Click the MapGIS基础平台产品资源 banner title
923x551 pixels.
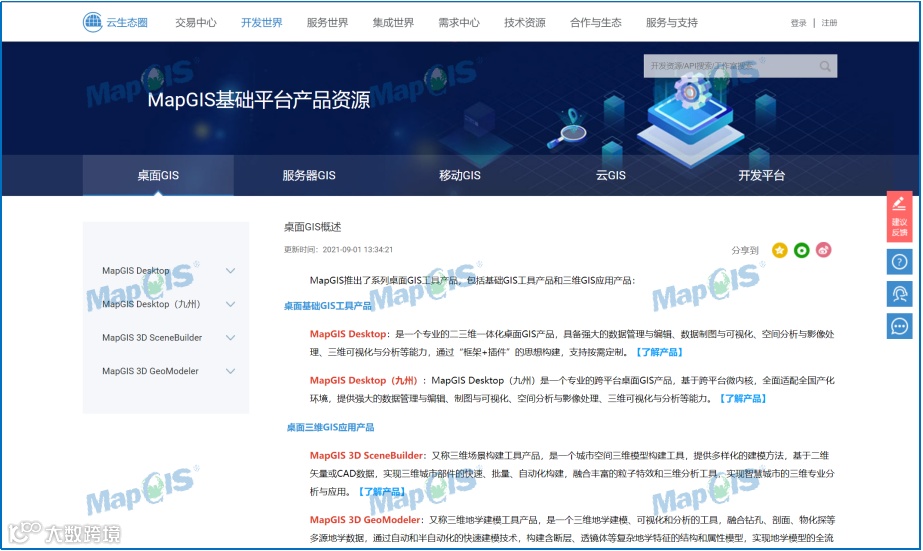pyautogui.click(x=258, y=100)
